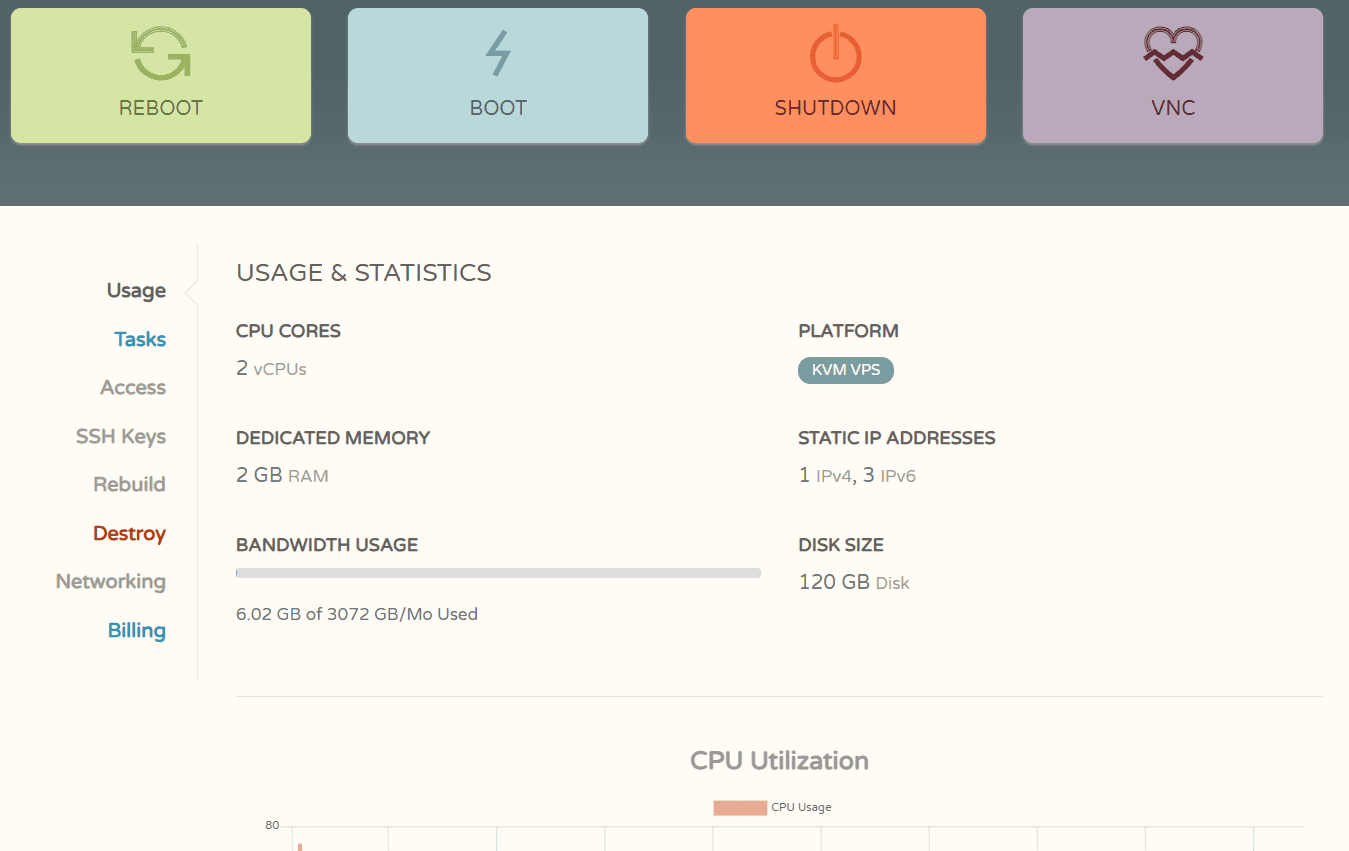This screenshot has height=851, width=1349.
Task: Click the red Destroy link
Action: 129,533
